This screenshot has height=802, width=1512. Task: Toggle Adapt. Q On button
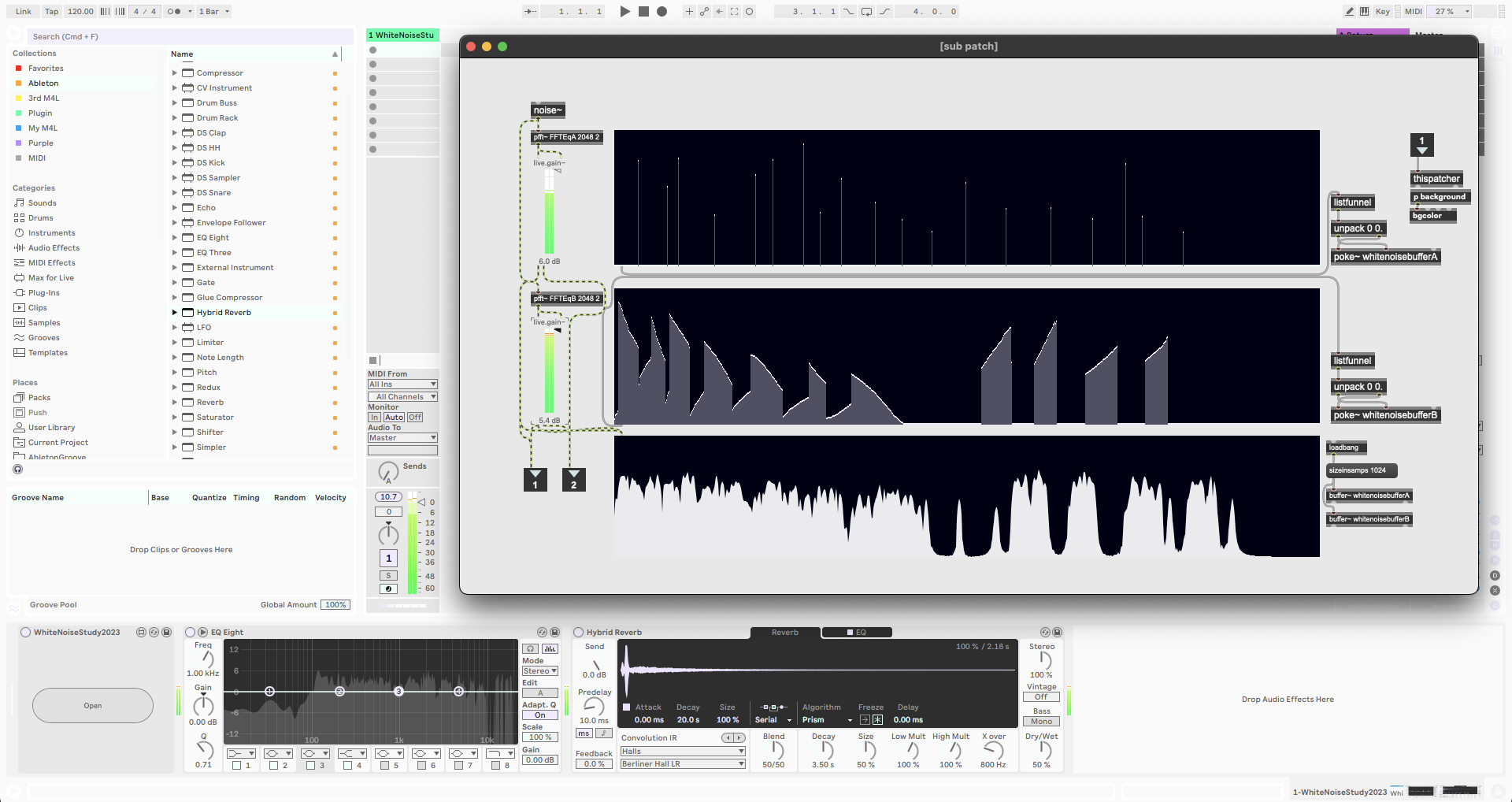[539, 715]
